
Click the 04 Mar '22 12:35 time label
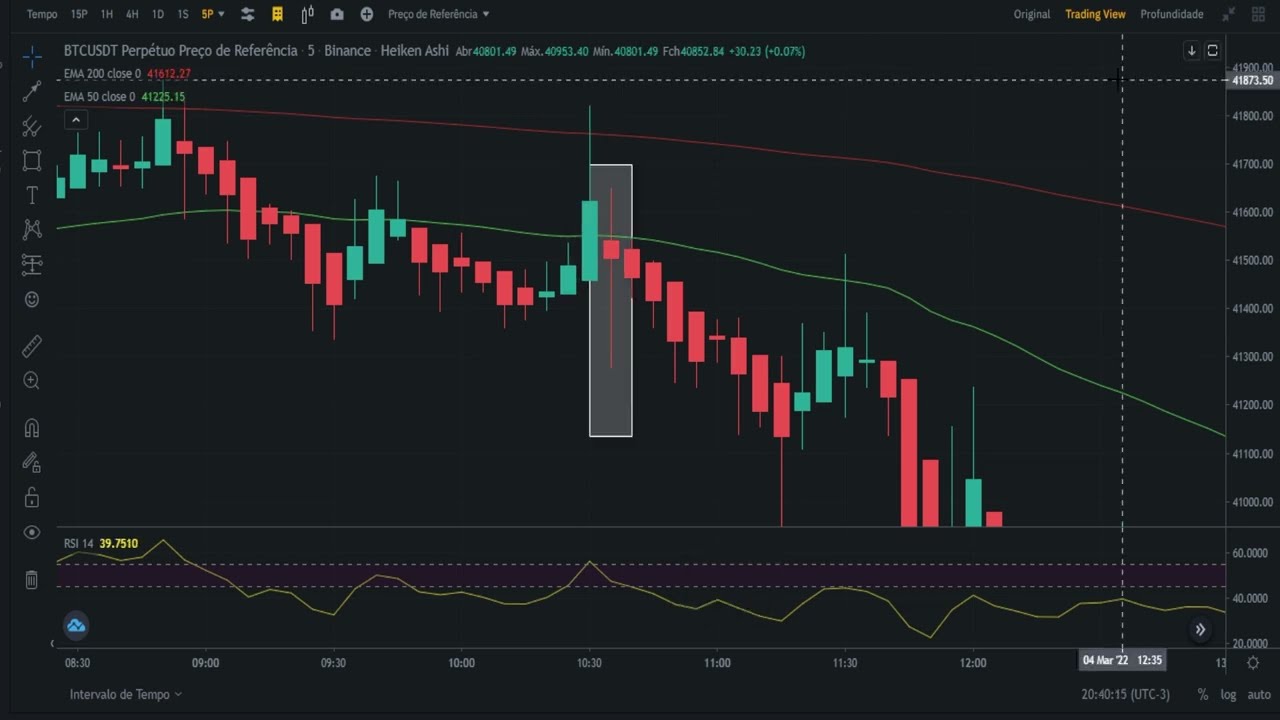[1122, 660]
